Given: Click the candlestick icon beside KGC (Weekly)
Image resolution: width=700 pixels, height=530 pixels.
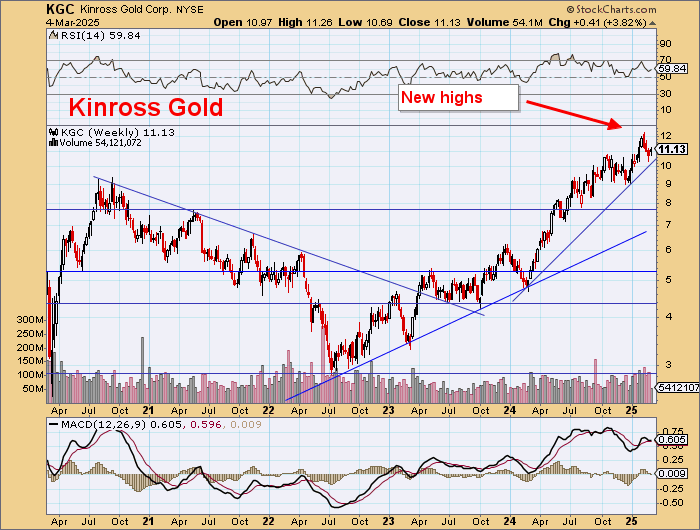Looking at the screenshot, I should (54, 132).
